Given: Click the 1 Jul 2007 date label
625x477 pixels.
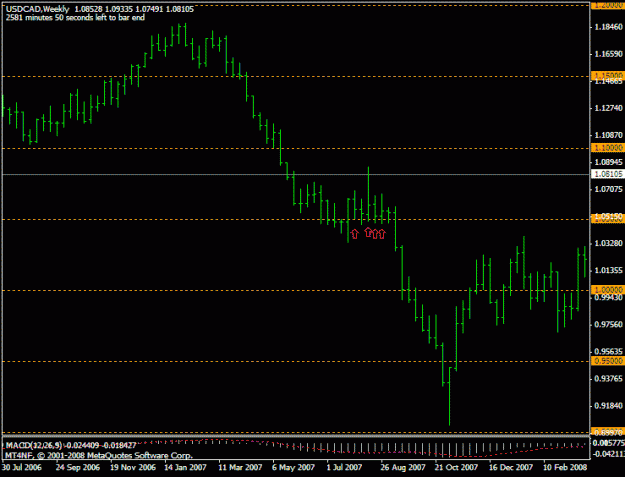Looking at the screenshot, I should pyautogui.click(x=344, y=467).
